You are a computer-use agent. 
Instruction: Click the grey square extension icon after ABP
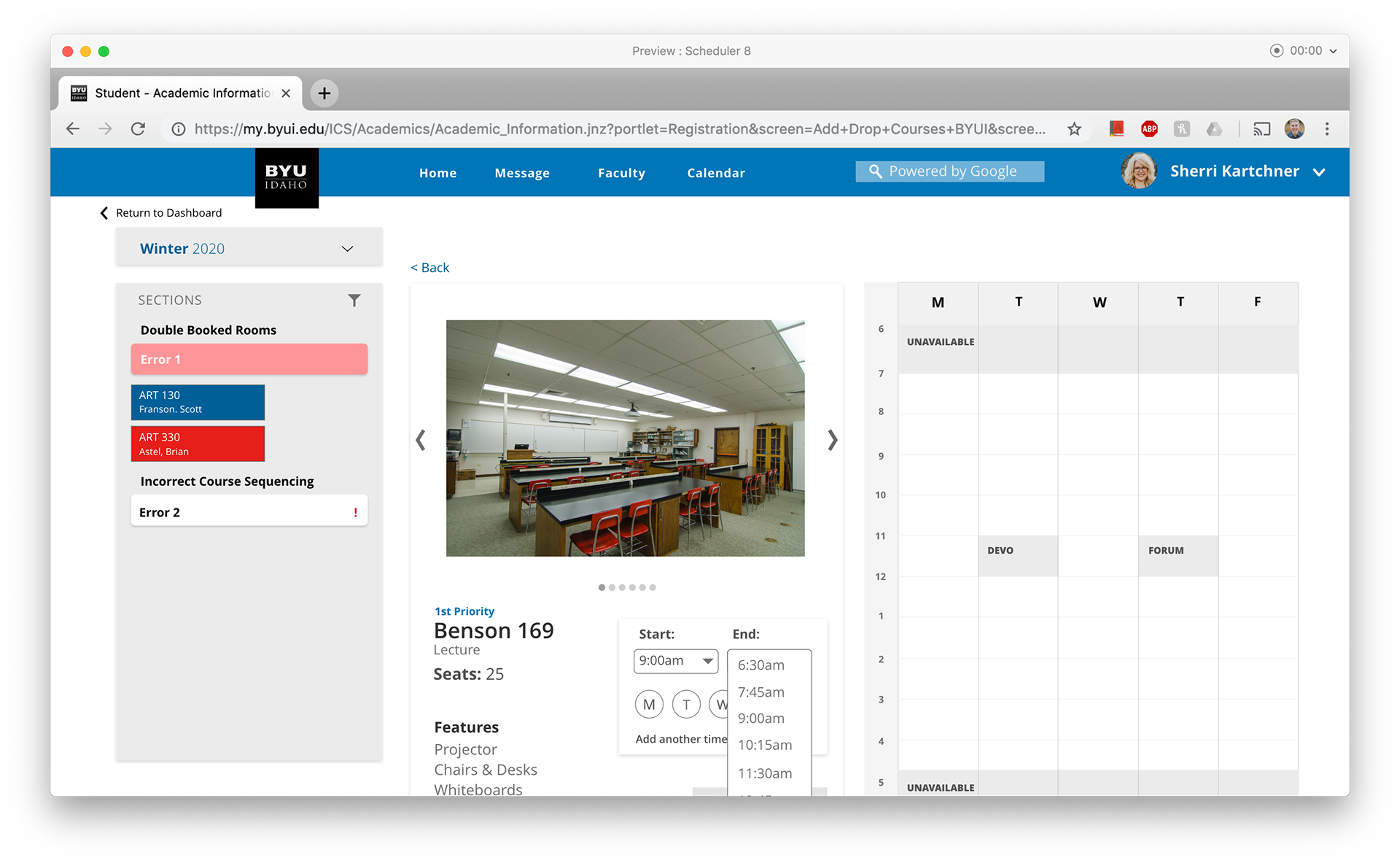click(x=1182, y=129)
